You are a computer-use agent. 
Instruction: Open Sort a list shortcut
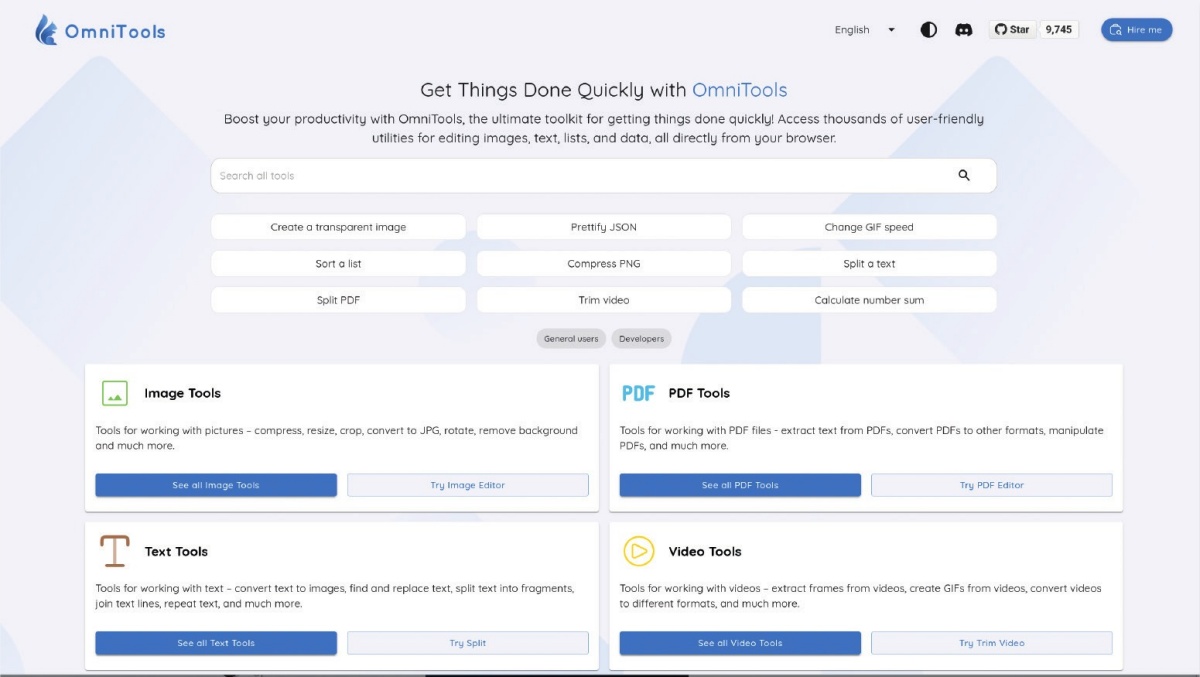[338, 264]
